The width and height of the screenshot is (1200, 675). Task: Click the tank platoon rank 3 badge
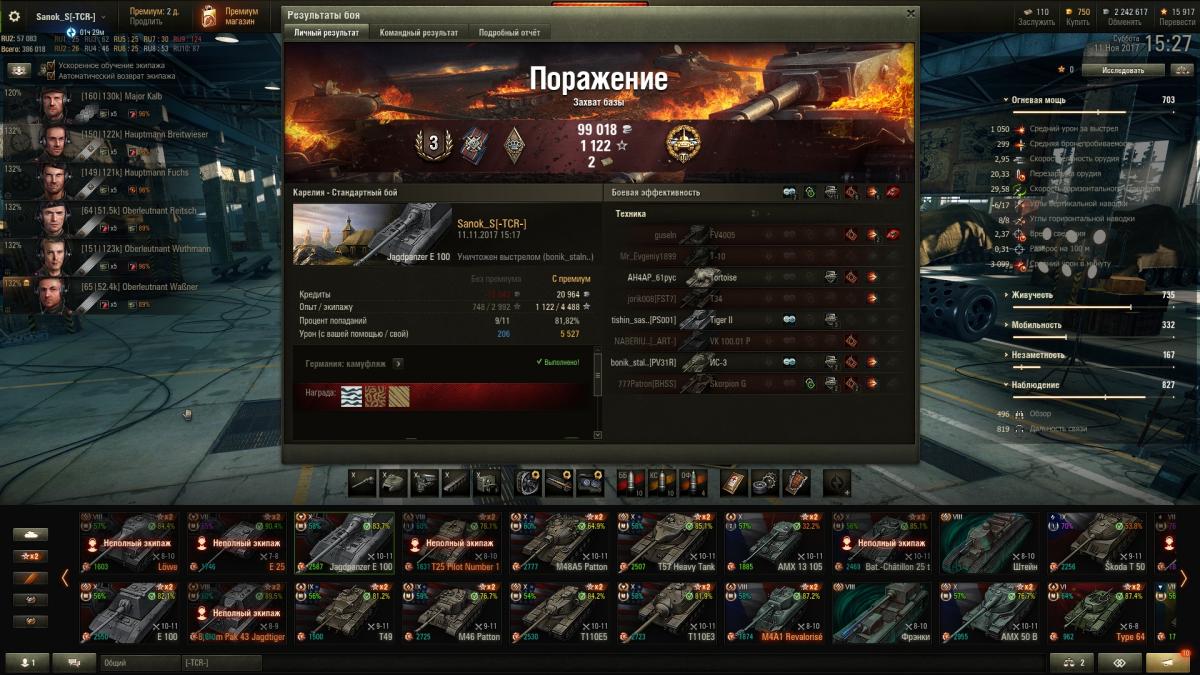pyautogui.click(x=434, y=144)
